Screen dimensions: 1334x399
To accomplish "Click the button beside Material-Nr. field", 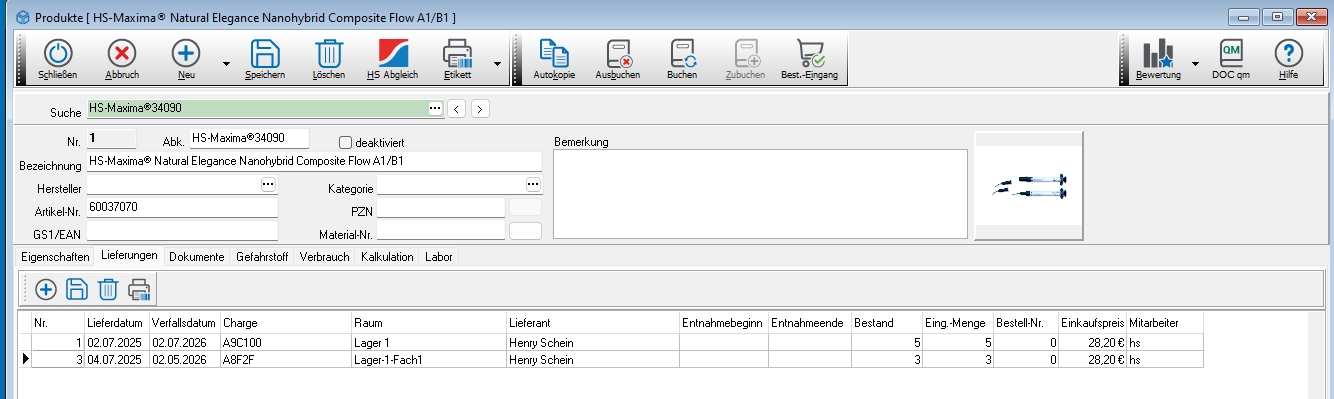I will pos(525,231).
